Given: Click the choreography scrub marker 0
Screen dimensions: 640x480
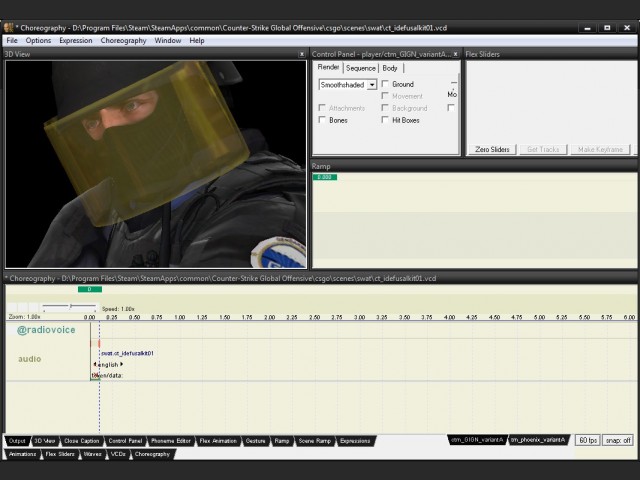Looking at the screenshot, I should click(x=90, y=289).
